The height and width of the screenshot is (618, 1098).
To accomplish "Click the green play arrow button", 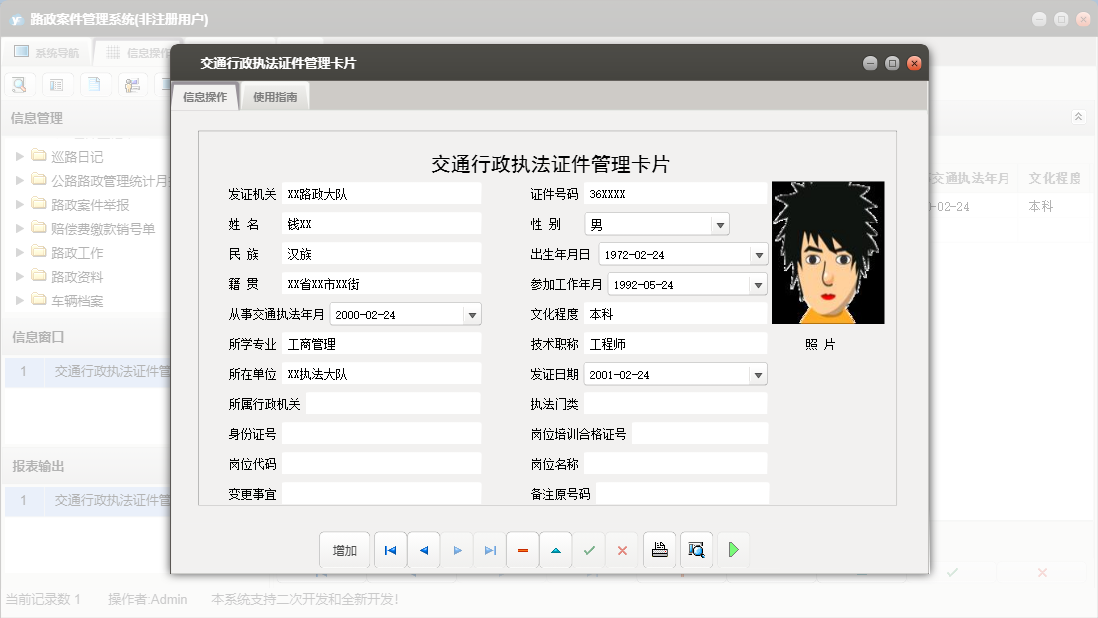I will point(733,550).
